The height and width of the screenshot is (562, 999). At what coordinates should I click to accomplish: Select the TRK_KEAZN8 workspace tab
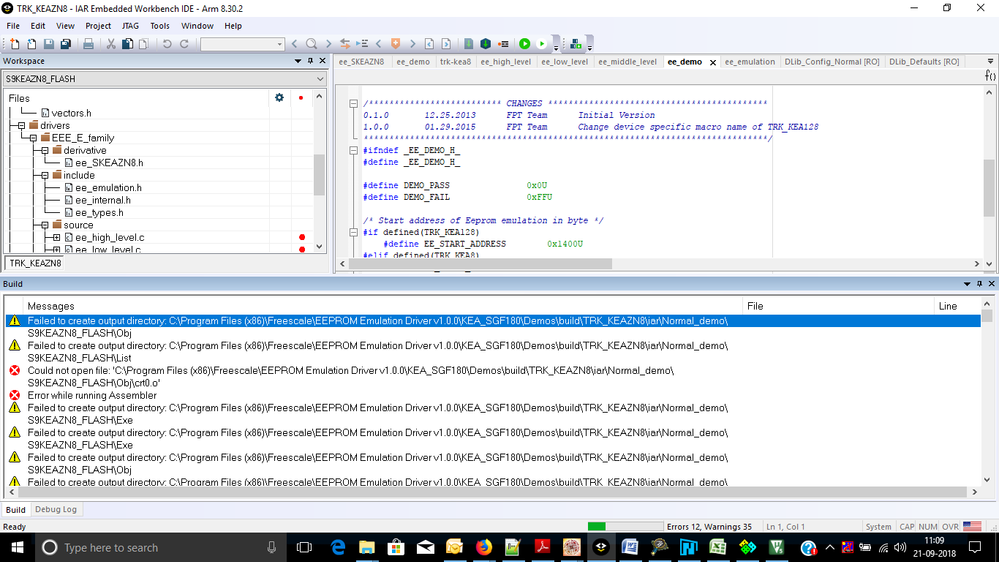tap(35, 263)
